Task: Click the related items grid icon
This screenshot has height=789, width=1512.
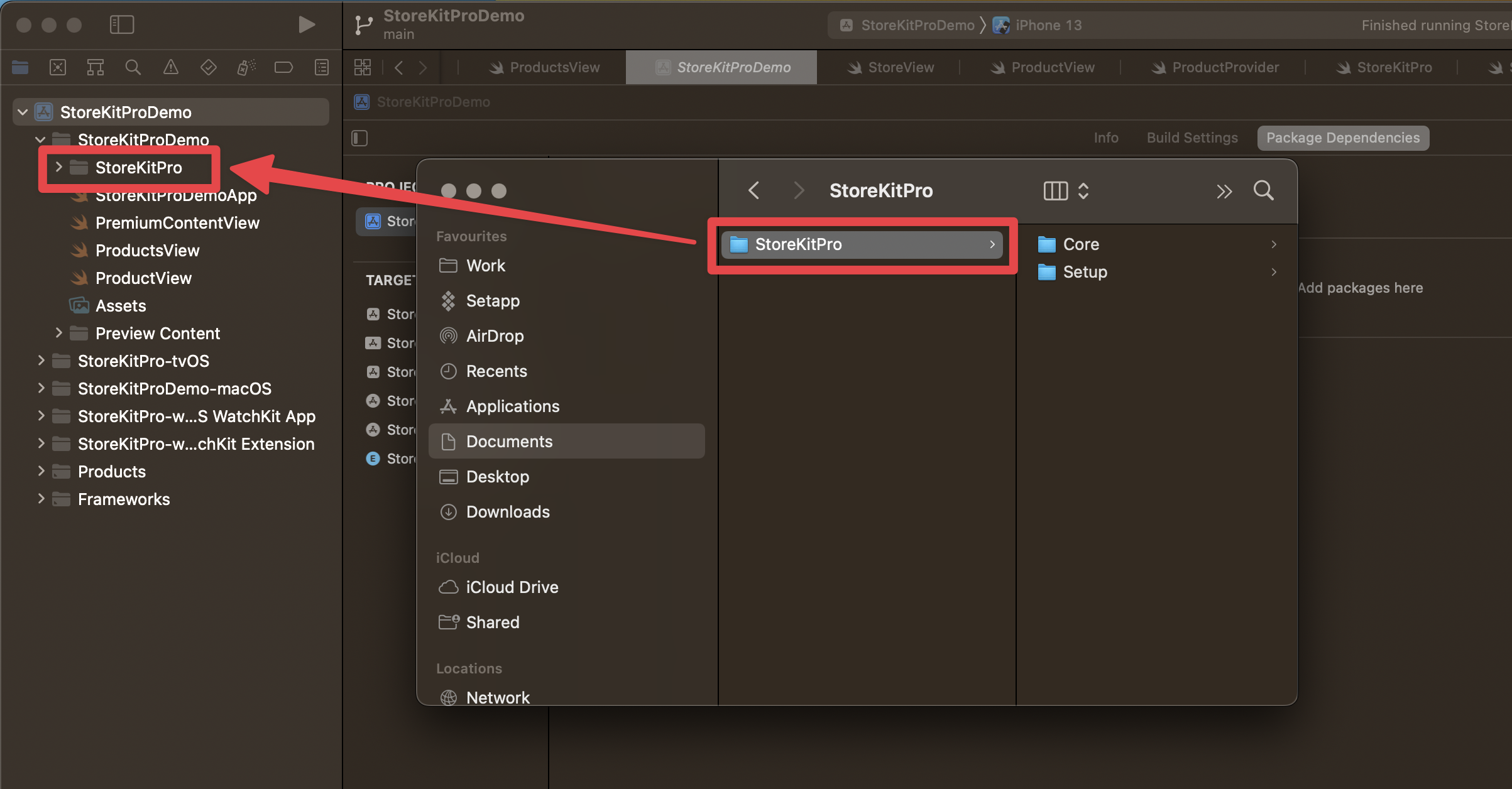Action: coord(363,67)
